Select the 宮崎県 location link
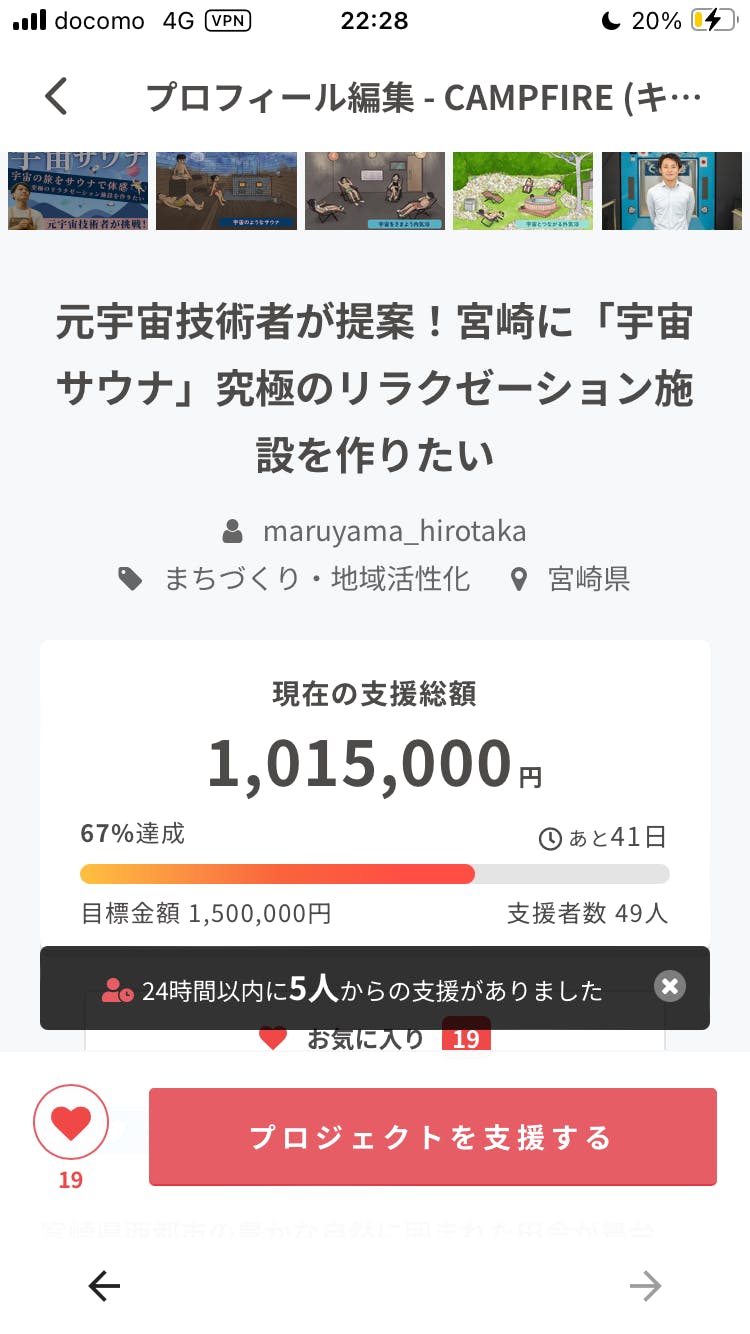750x1334 pixels. tap(588, 578)
